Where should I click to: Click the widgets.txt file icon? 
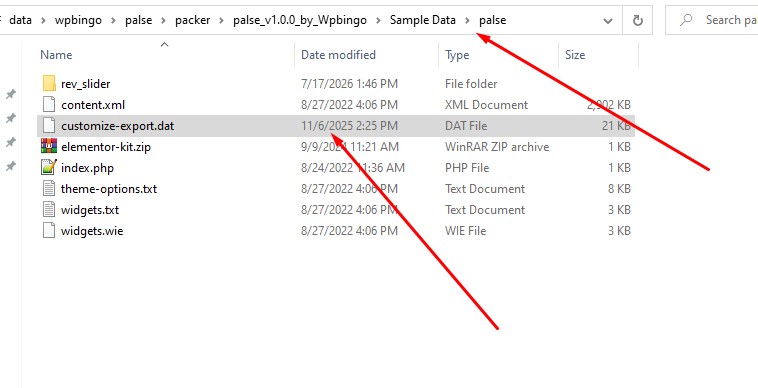[49, 210]
